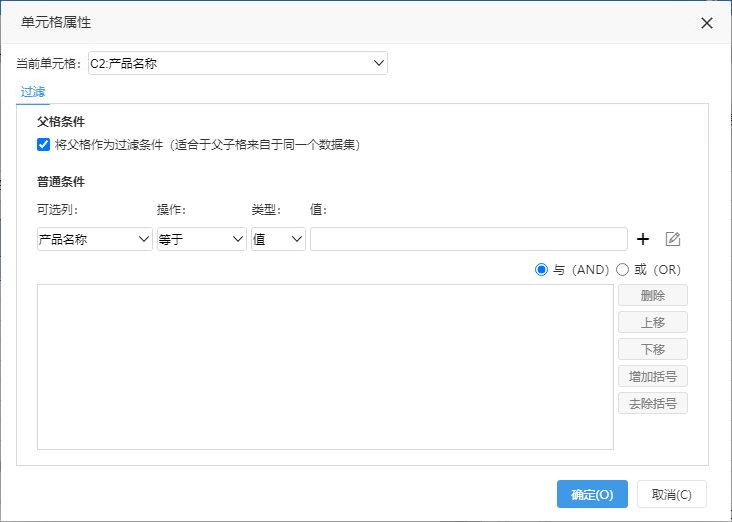Screen dimensions: 732x522
Task: Click the 下移 button
Action: coord(653,349)
